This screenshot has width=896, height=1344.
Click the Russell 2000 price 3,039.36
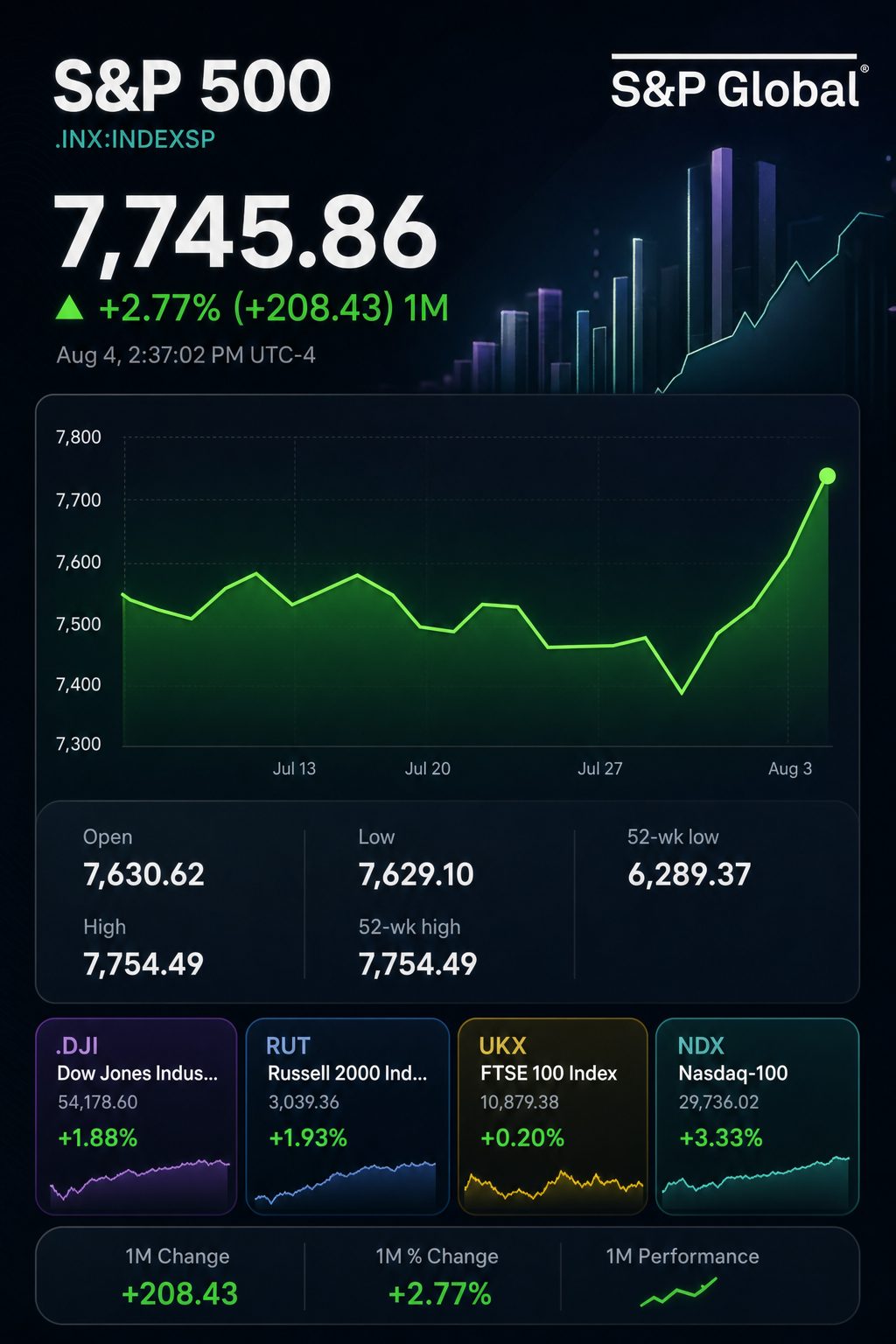coord(304,1102)
